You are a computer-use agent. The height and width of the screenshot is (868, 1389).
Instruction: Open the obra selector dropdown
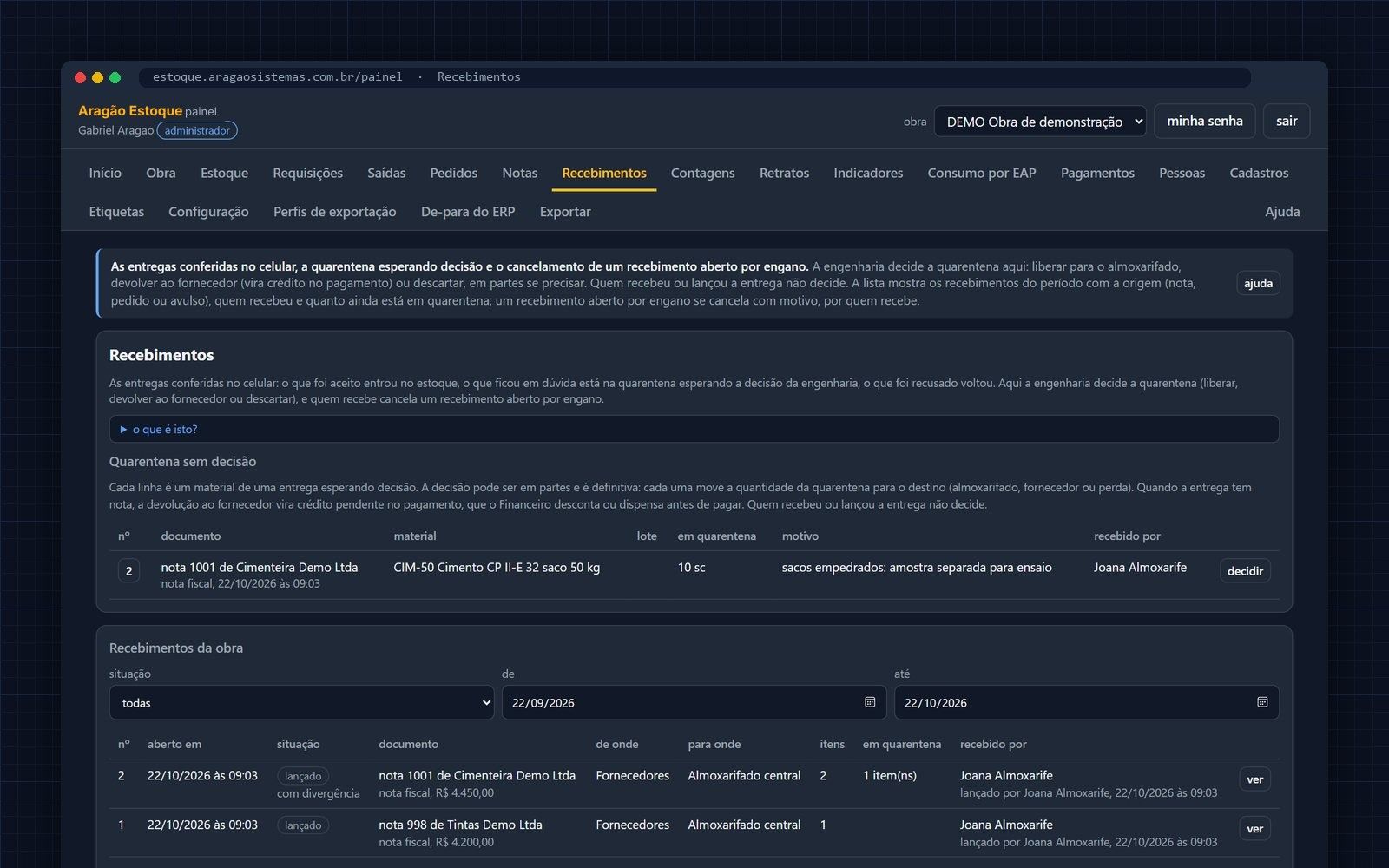1039,122
